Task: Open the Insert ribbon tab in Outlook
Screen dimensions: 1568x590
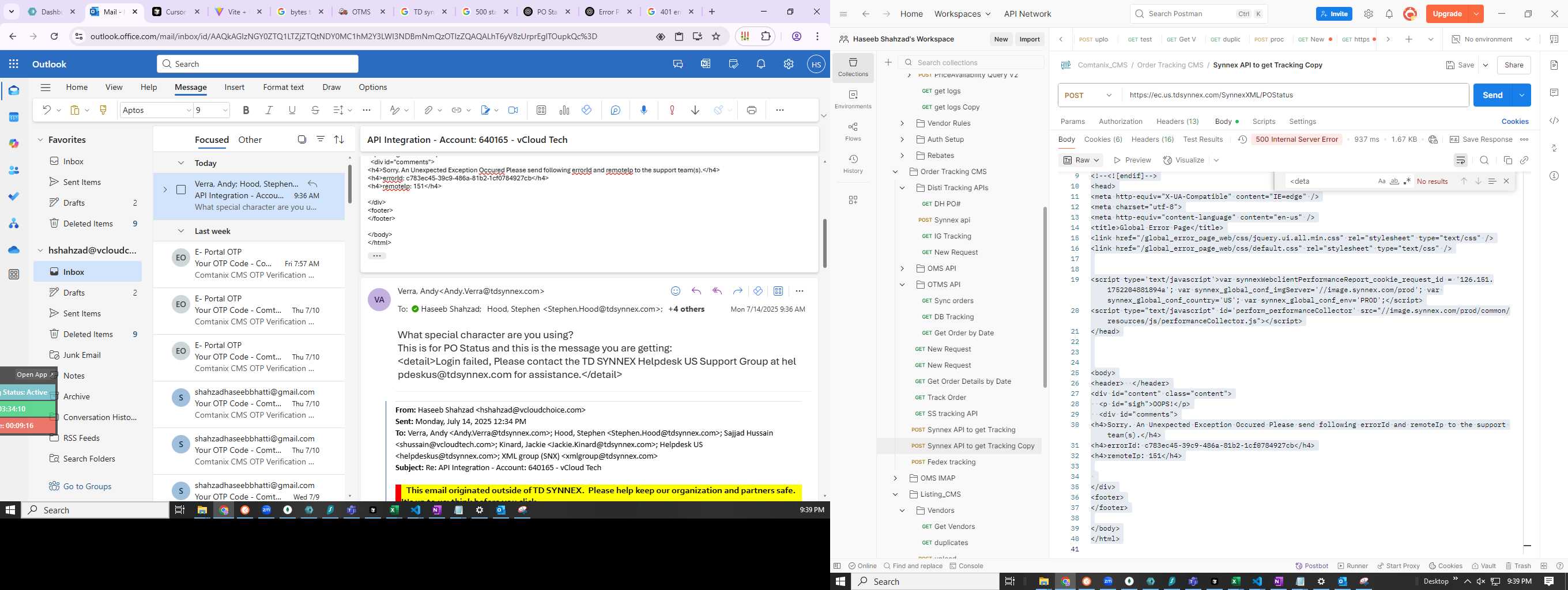Action: point(235,87)
